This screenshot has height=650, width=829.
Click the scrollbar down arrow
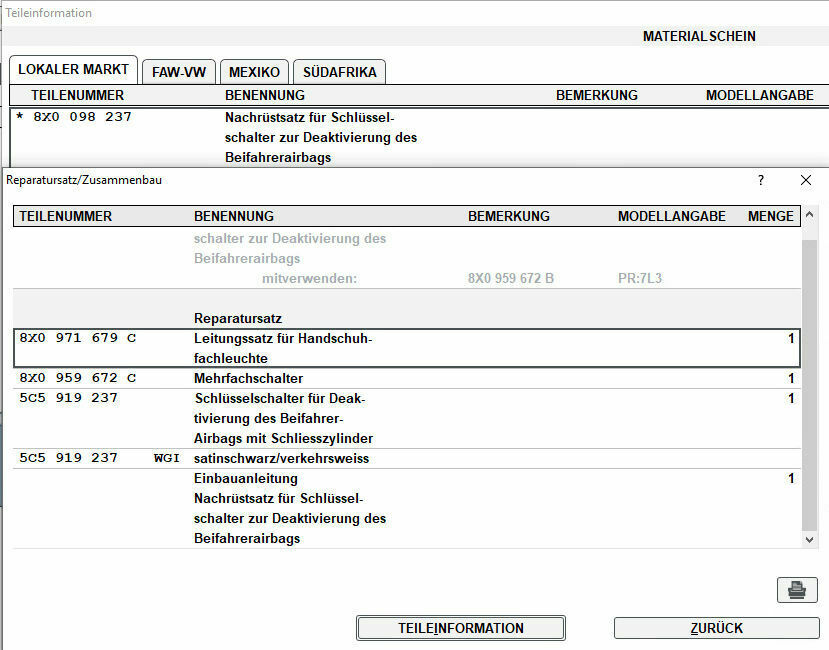click(x=810, y=539)
